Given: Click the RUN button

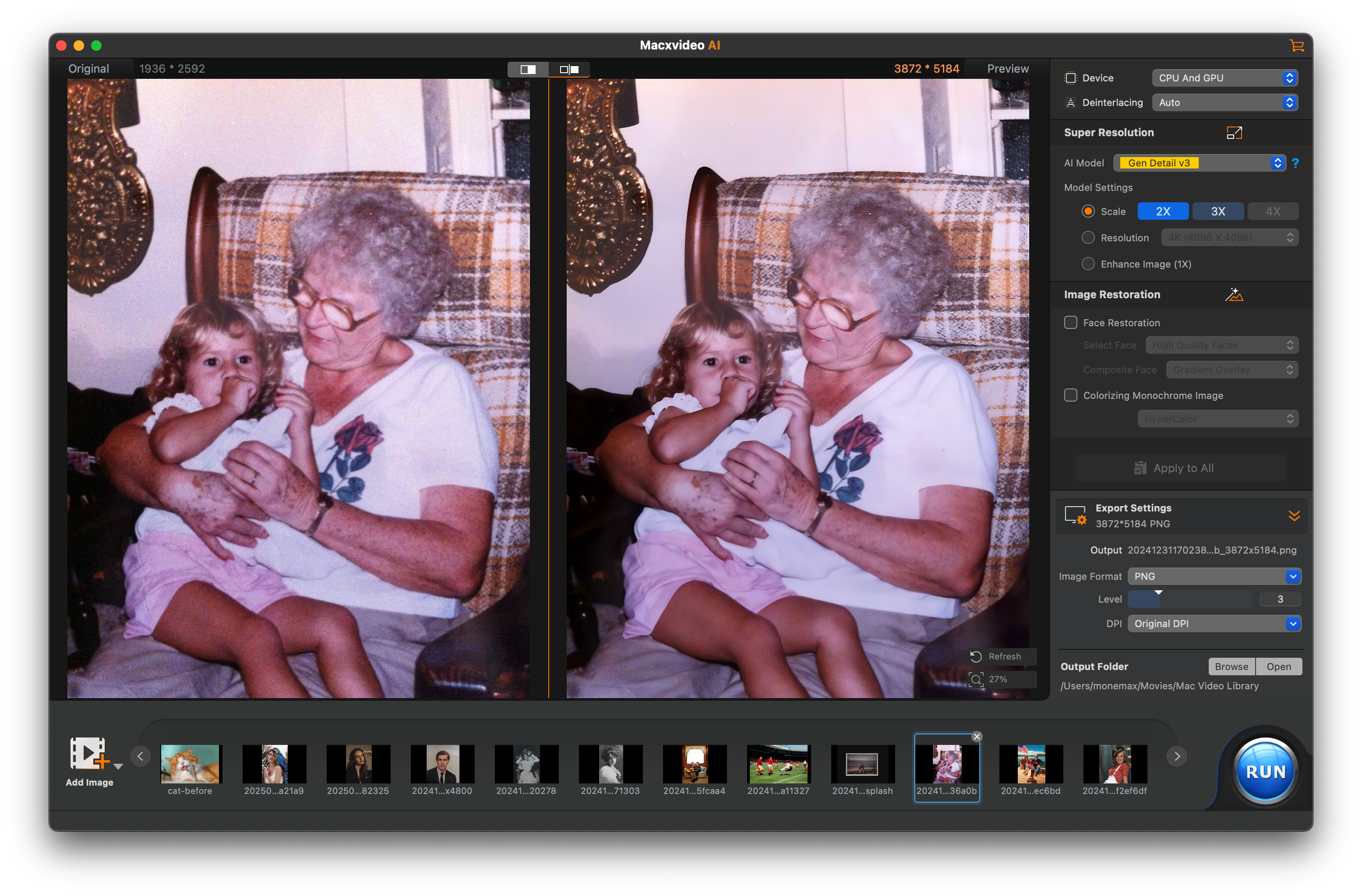Looking at the screenshot, I should click(x=1265, y=771).
